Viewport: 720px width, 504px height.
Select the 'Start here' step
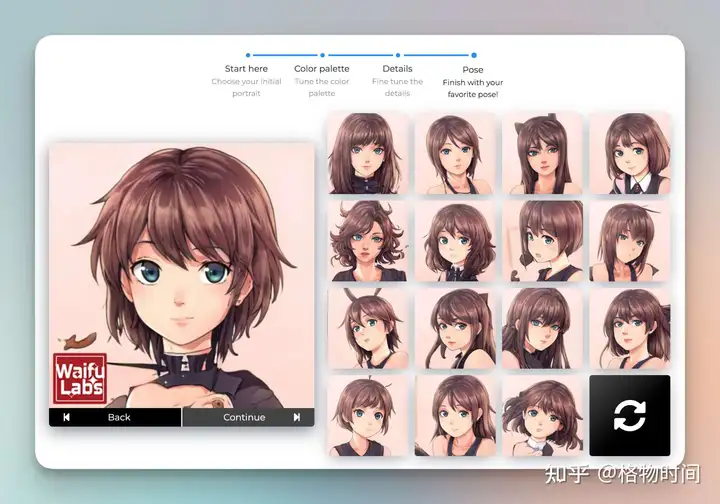pos(246,68)
